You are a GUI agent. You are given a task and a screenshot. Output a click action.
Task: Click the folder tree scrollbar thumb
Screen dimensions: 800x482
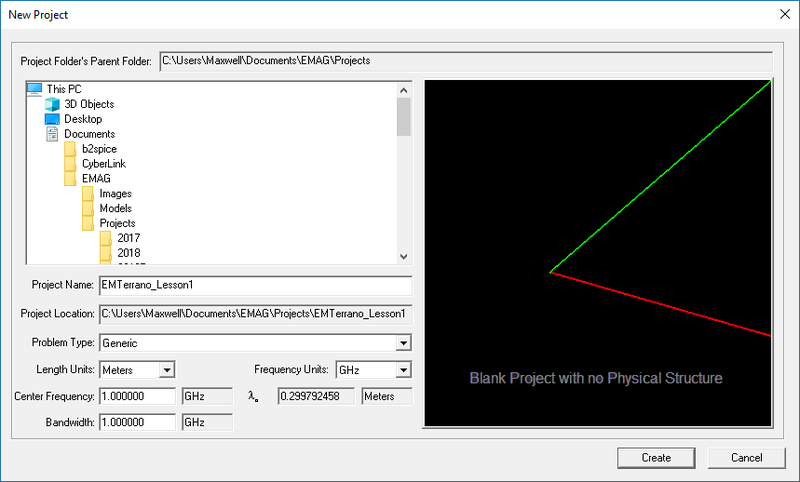coord(404,117)
